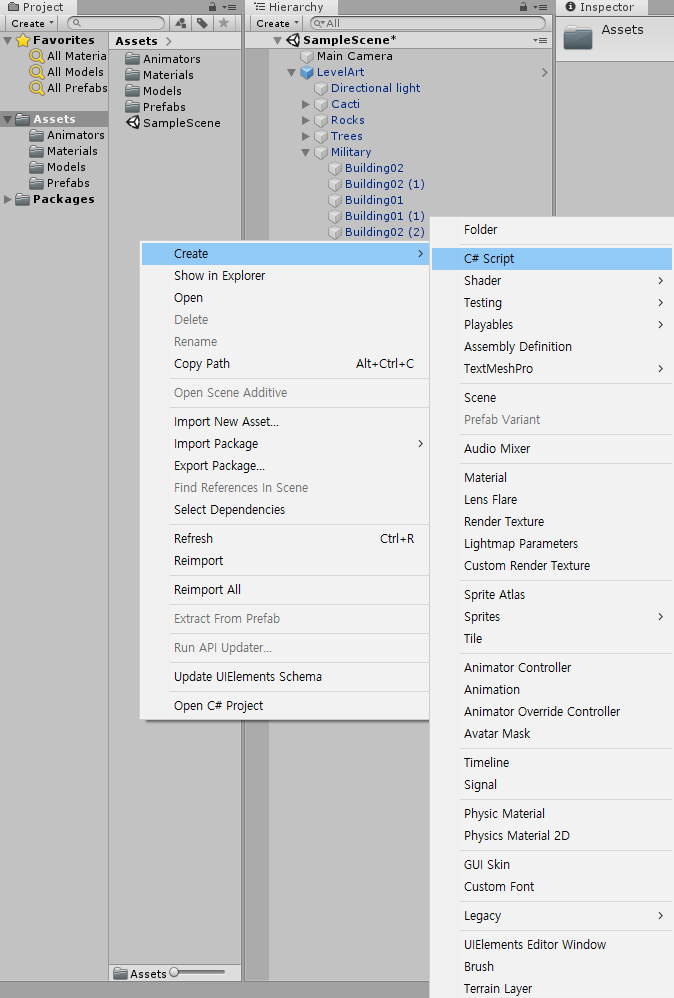Select All Prefabs saved search
The height and width of the screenshot is (998, 674).
[69, 88]
